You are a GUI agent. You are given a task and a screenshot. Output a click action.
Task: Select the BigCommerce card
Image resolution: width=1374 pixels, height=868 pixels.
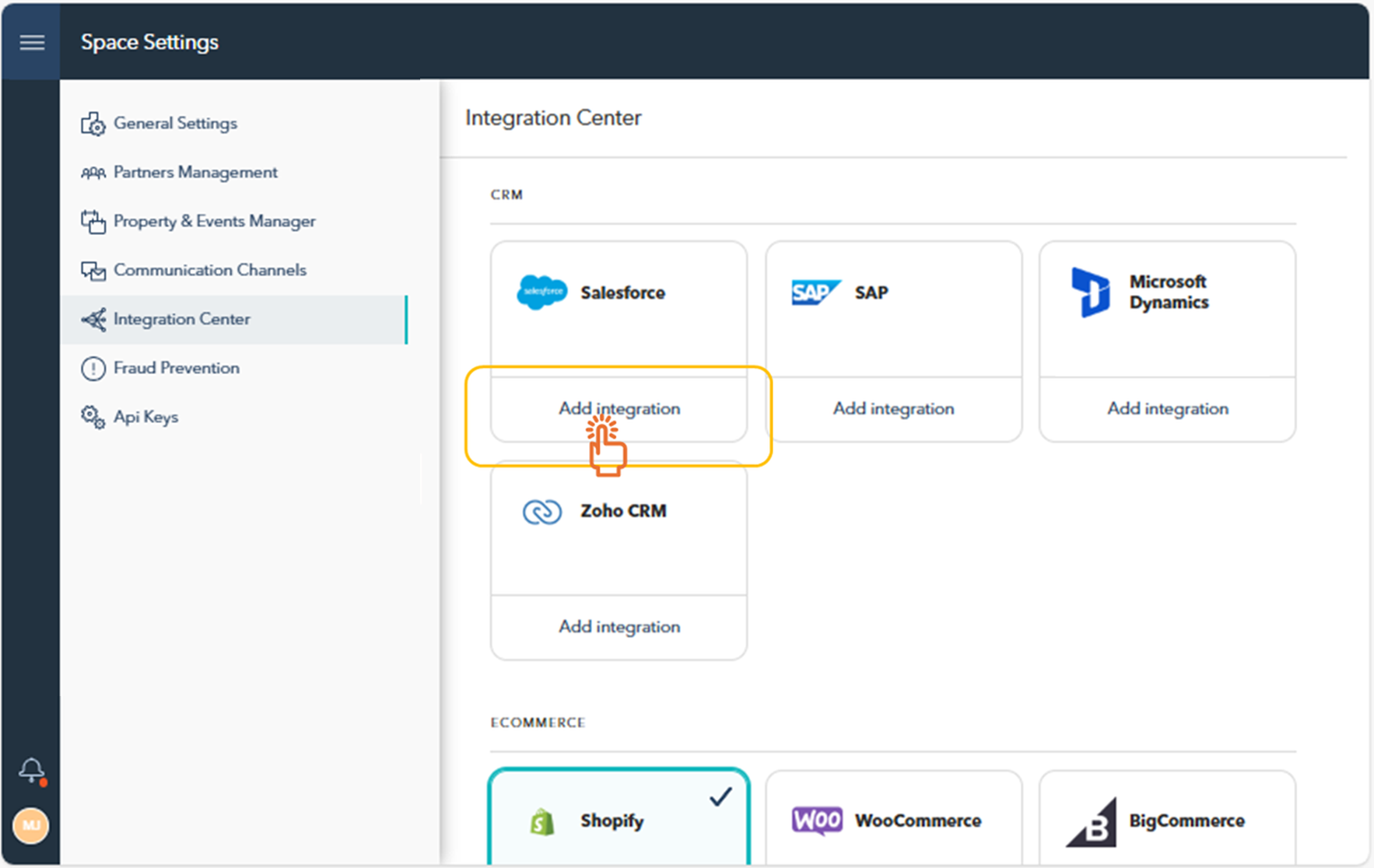pos(1168,817)
